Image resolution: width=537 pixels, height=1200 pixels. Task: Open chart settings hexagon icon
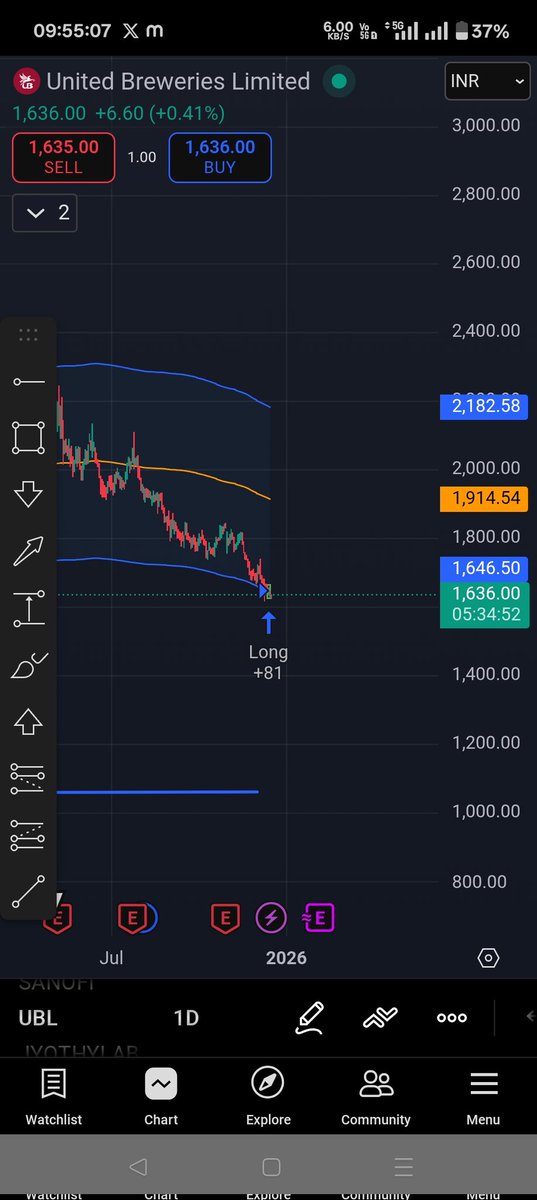(488, 958)
